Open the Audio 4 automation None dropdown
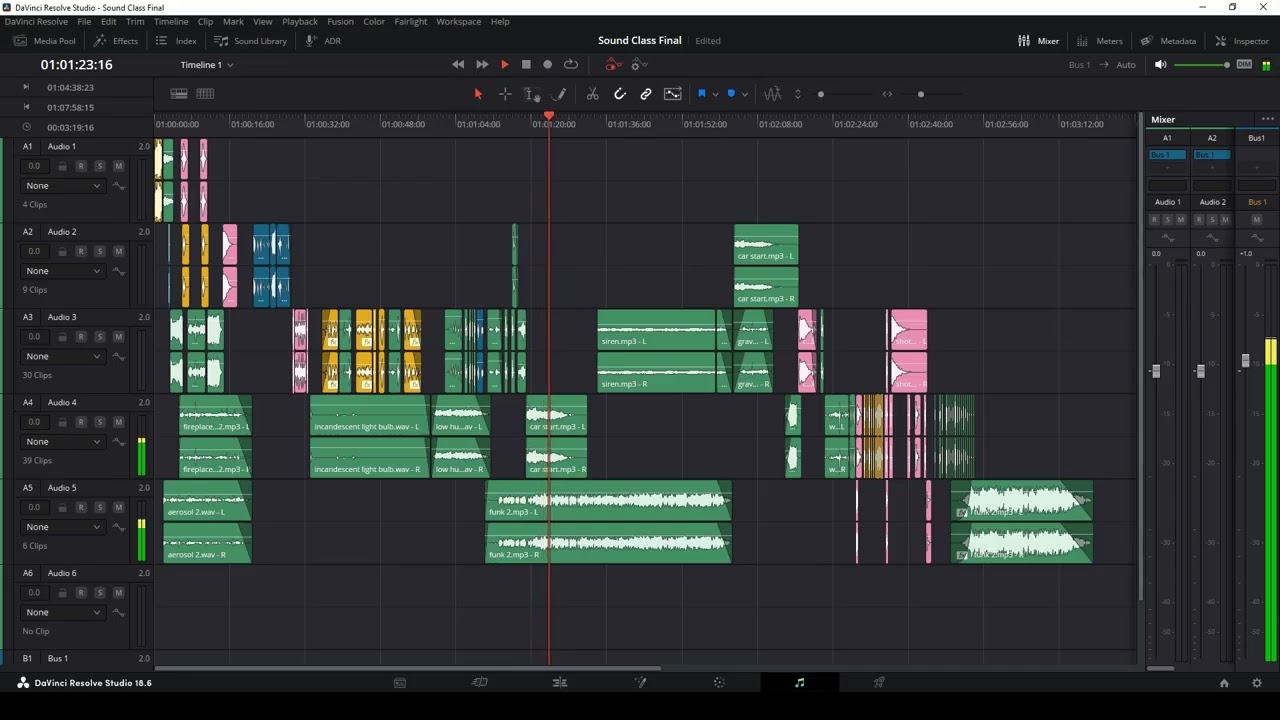1280x720 pixels. click(64, 442)
